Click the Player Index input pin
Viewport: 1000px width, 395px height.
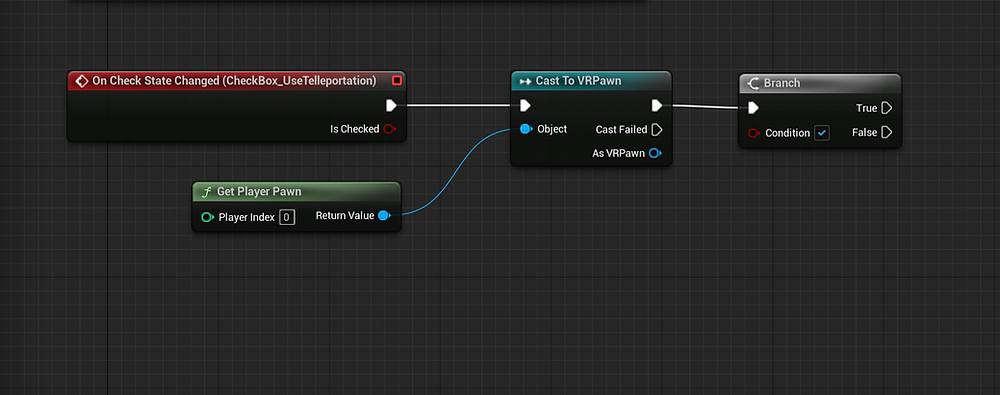207,217
